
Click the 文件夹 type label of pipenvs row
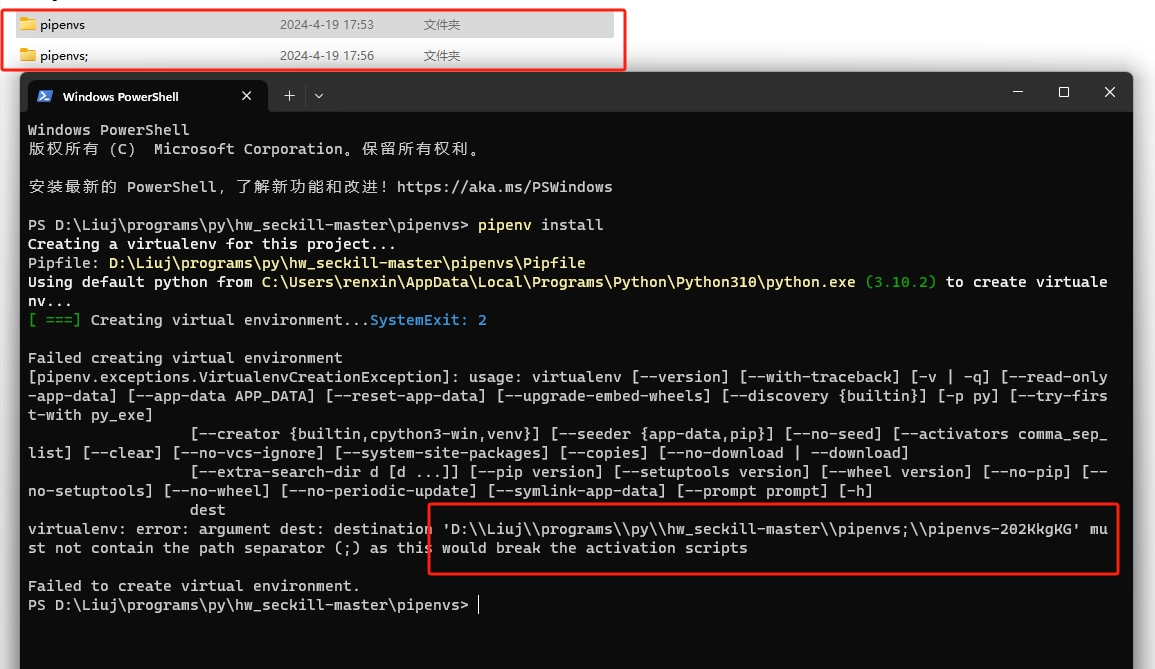[442, 24]
